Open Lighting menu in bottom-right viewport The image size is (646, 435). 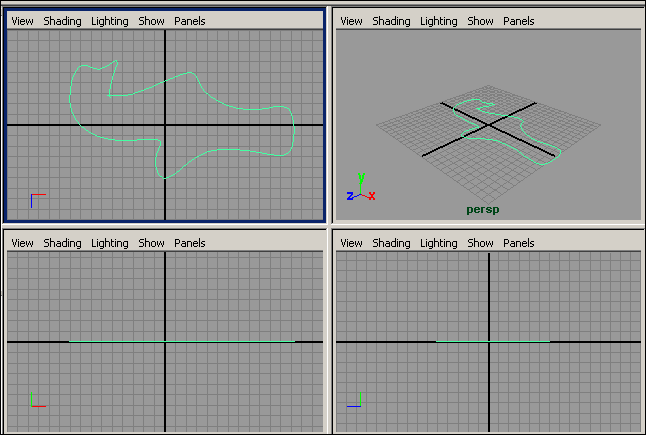(x=438, y=243)
